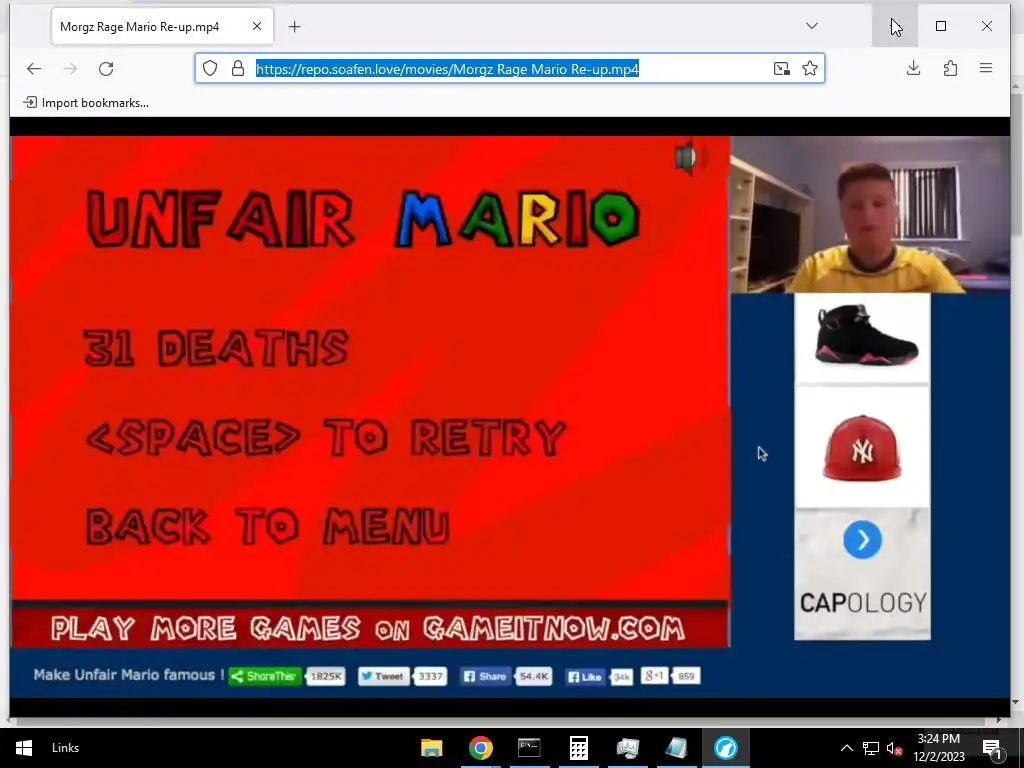Click the black sneaker ad thumbnail
Image resolution: width=1024 pixels, height=768 pixels.
click(x=862, y=338)
